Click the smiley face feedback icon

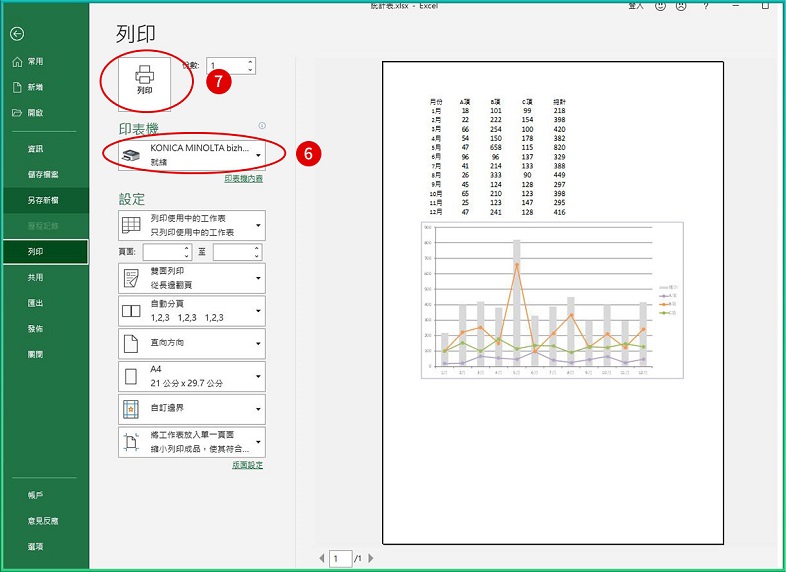(661, 6)
